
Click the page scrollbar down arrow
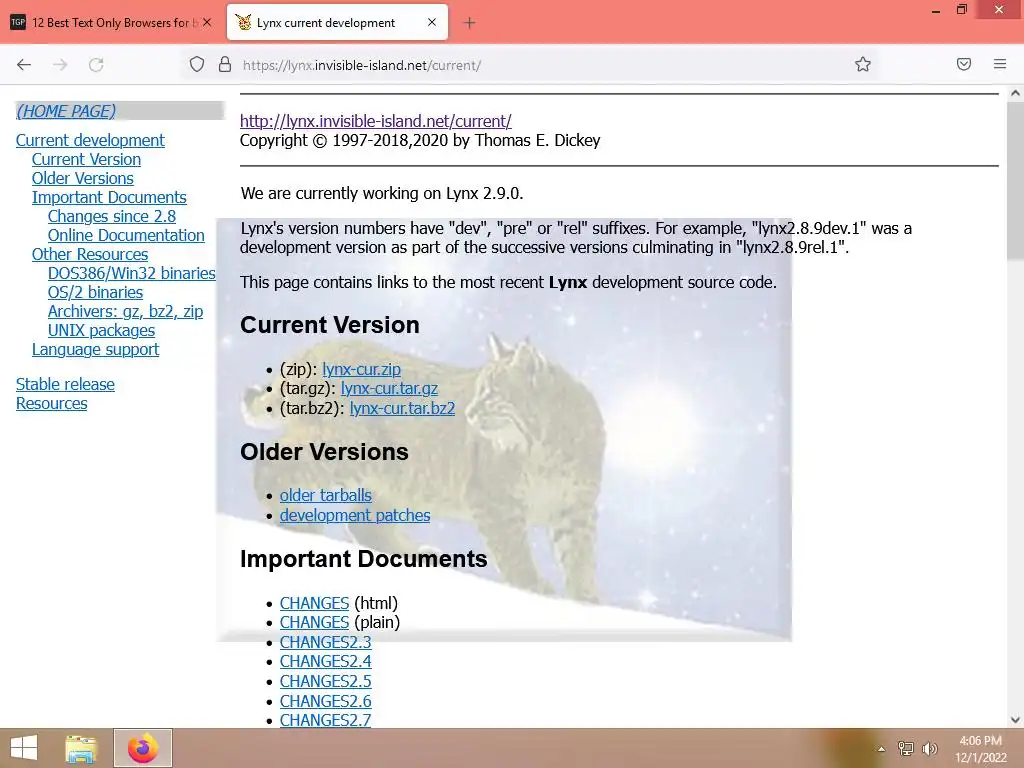point(1015,720)
